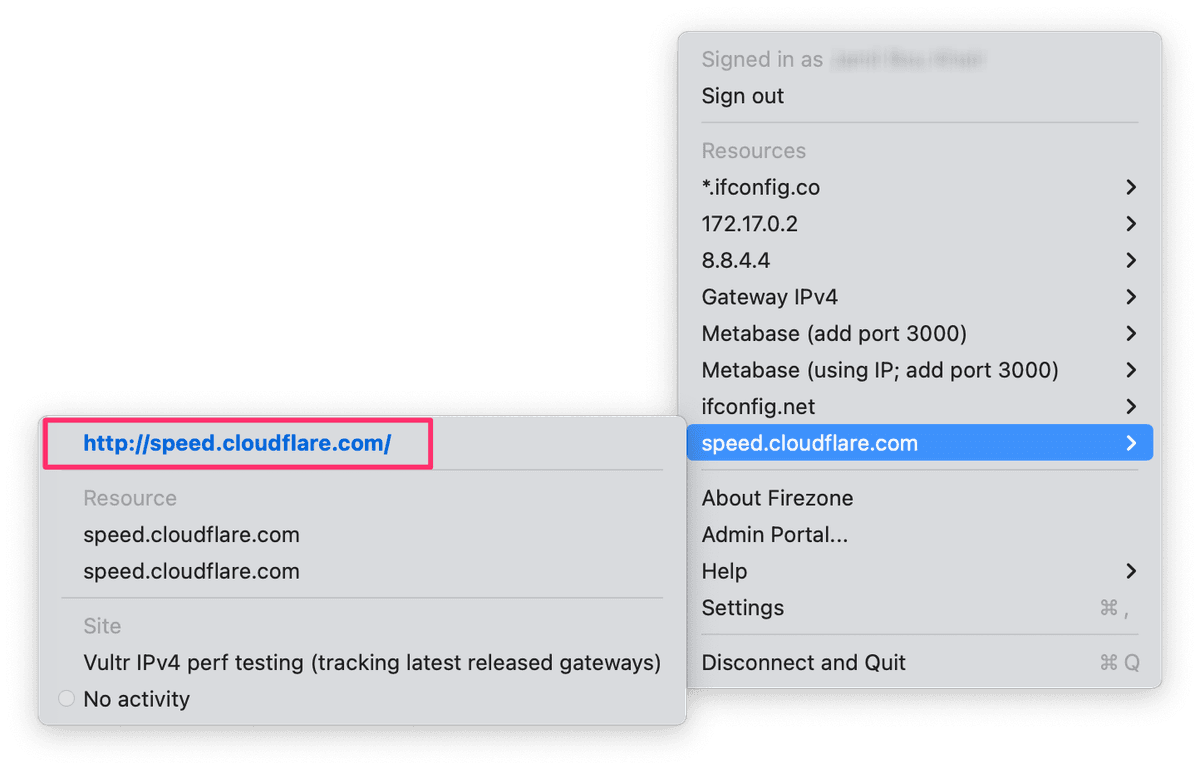This screenshot has height=770, width=1200.
Task: Click the No activity status circle
Action: pos(67,699)
